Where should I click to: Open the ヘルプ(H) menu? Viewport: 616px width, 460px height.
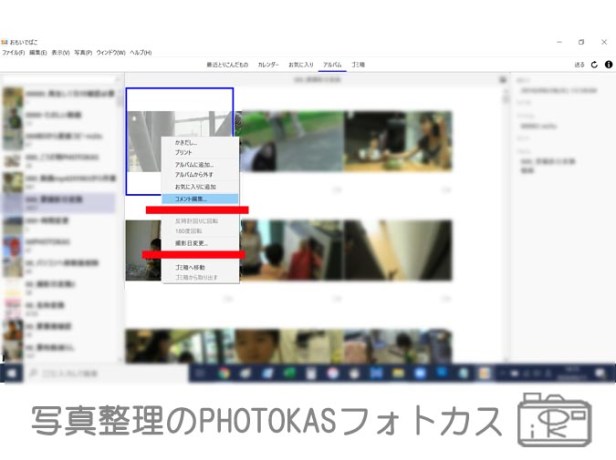[141, 52]
